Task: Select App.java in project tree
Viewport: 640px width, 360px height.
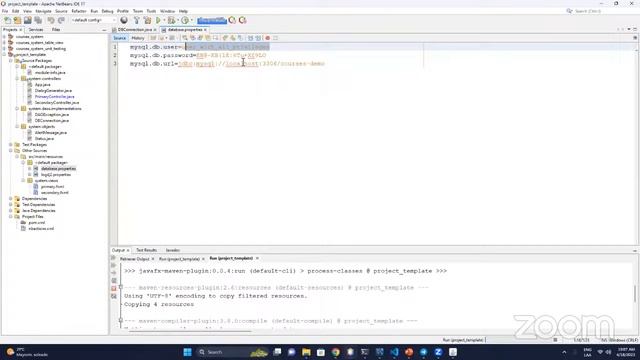Action: [x=42, y=84]
